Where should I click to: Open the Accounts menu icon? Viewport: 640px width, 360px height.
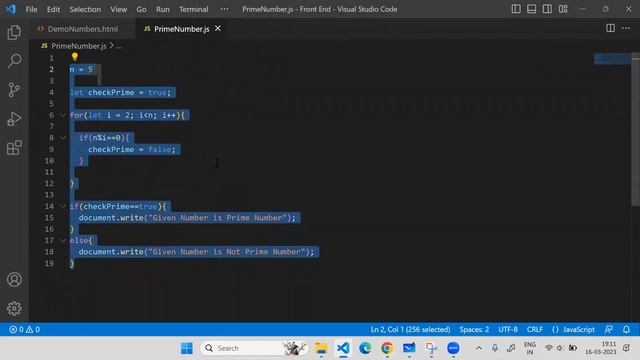(x=14, y=280)
